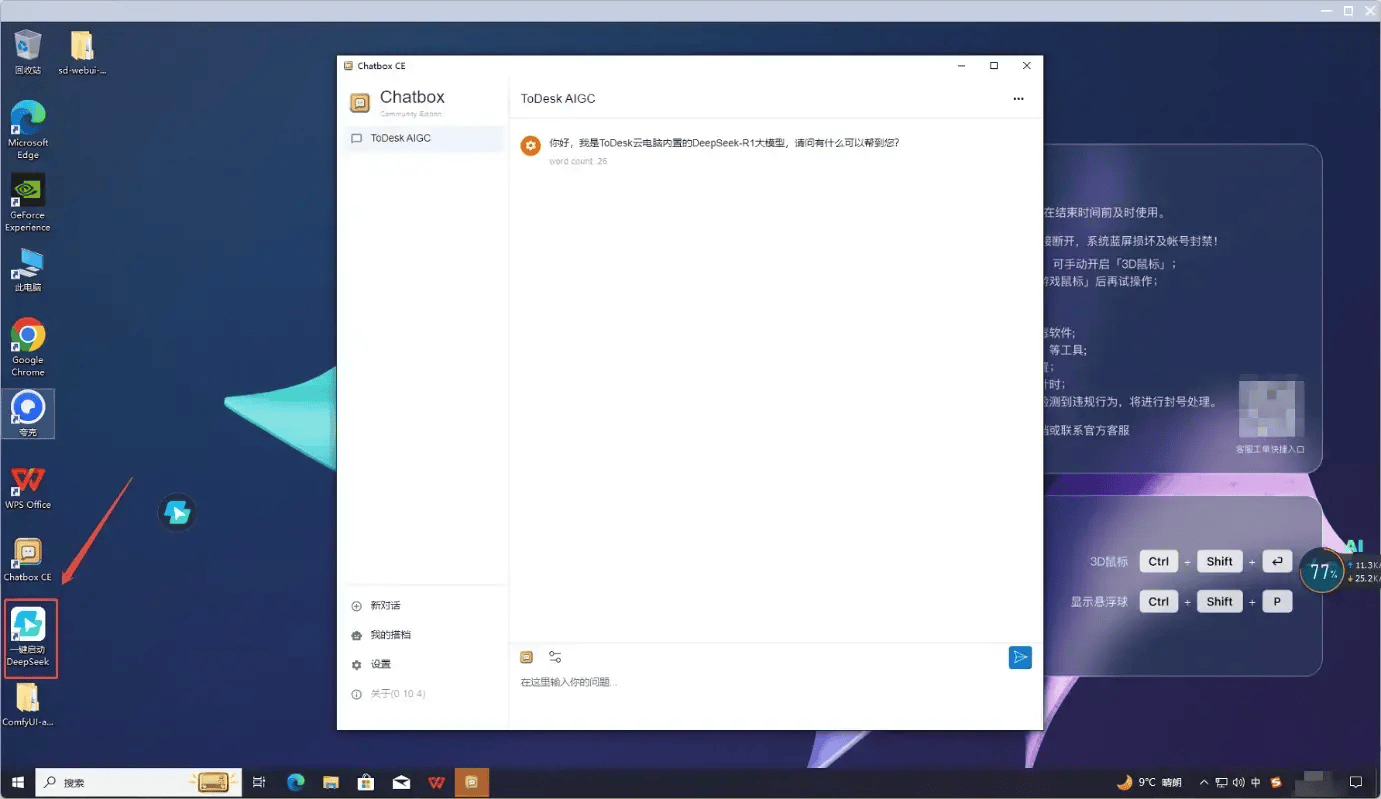The image size is (1381, 799).
Task: Open the 此电脑 (This PC) icon
Action: [x=28, y=269]
